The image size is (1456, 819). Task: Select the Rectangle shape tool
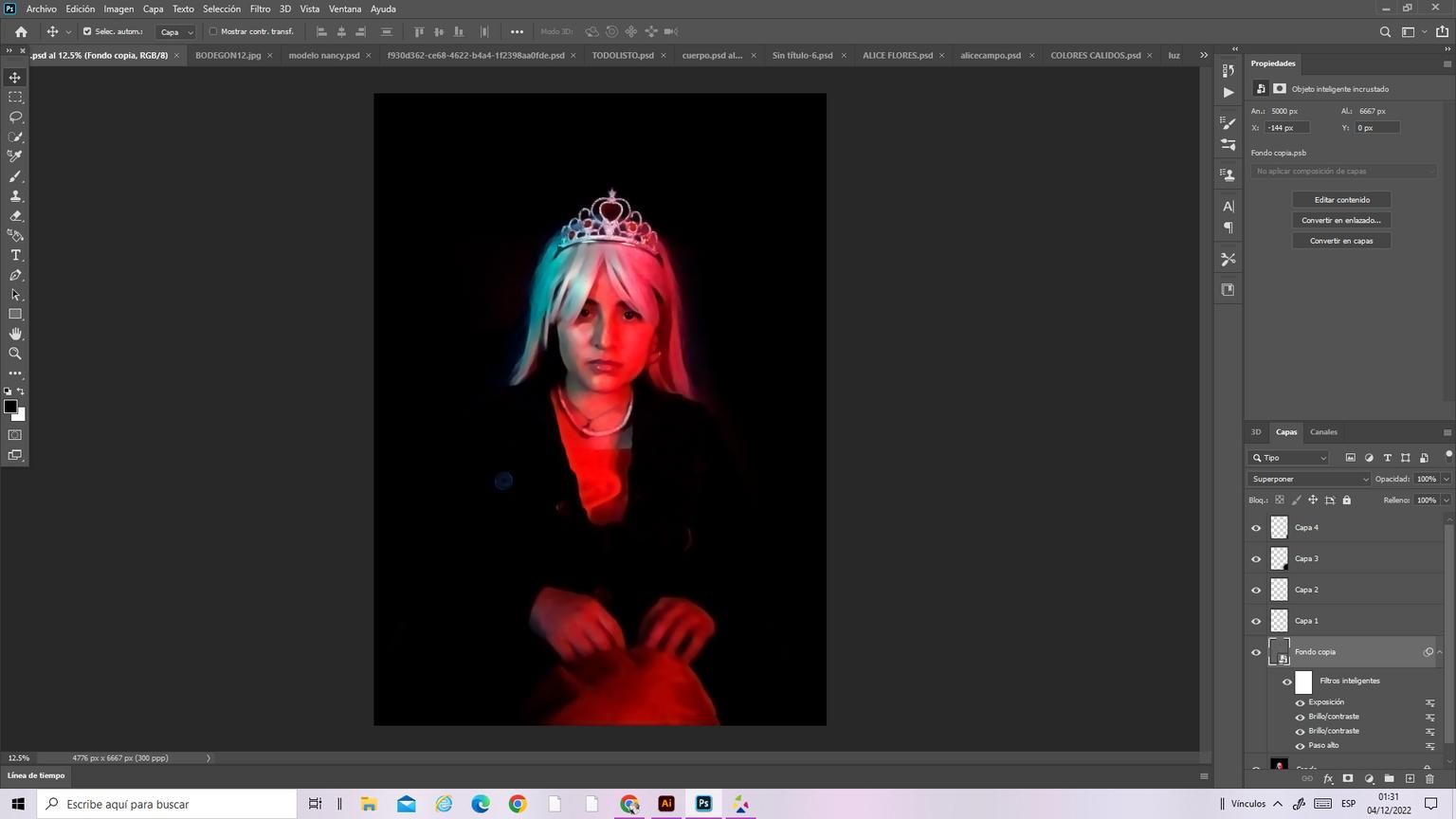tap(15, 314)
